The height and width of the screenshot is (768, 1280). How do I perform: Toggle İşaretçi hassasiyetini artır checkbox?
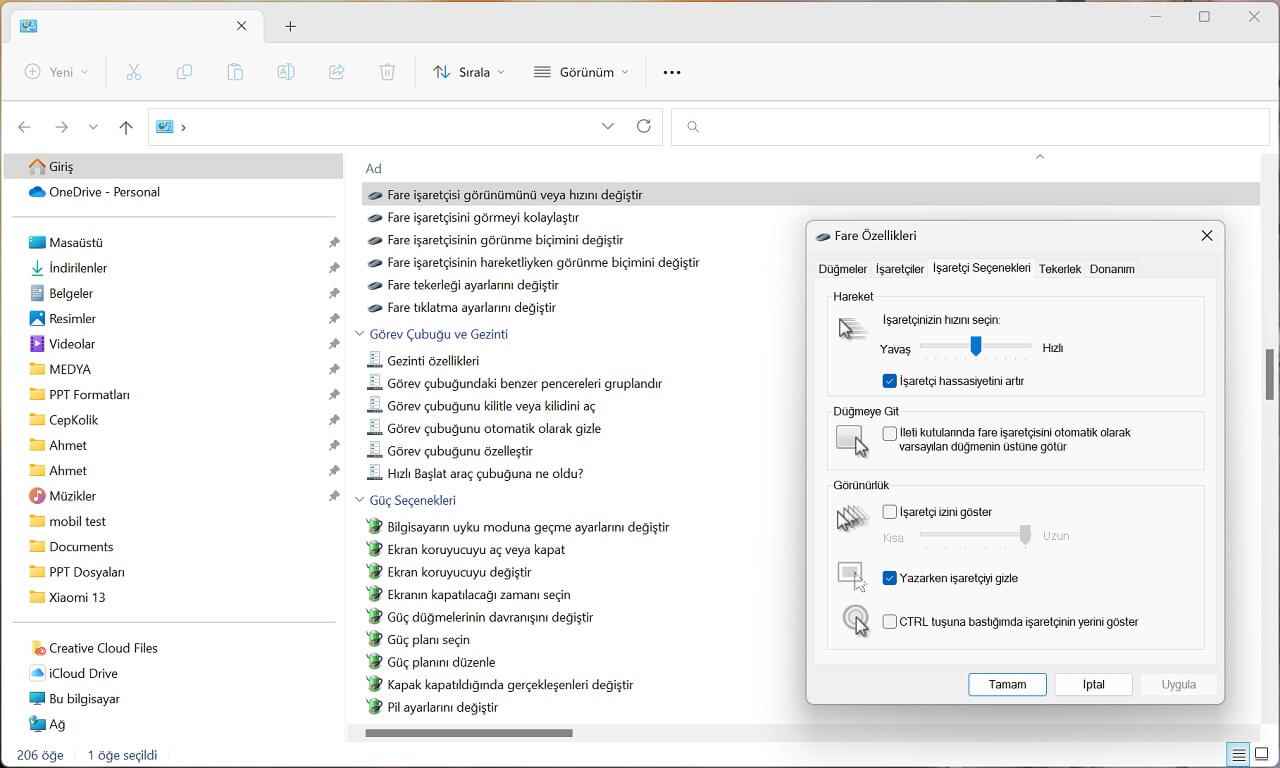pos(890,381)
